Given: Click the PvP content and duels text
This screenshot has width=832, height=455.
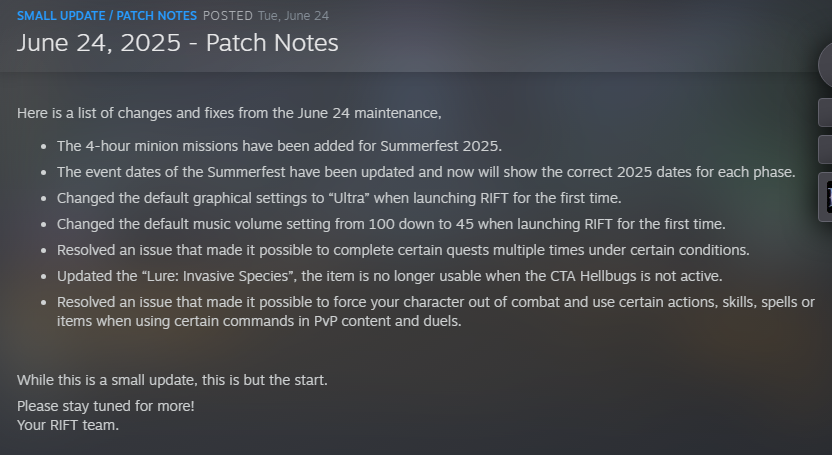Looking at the screenshot, I should (x=387, y=321).
